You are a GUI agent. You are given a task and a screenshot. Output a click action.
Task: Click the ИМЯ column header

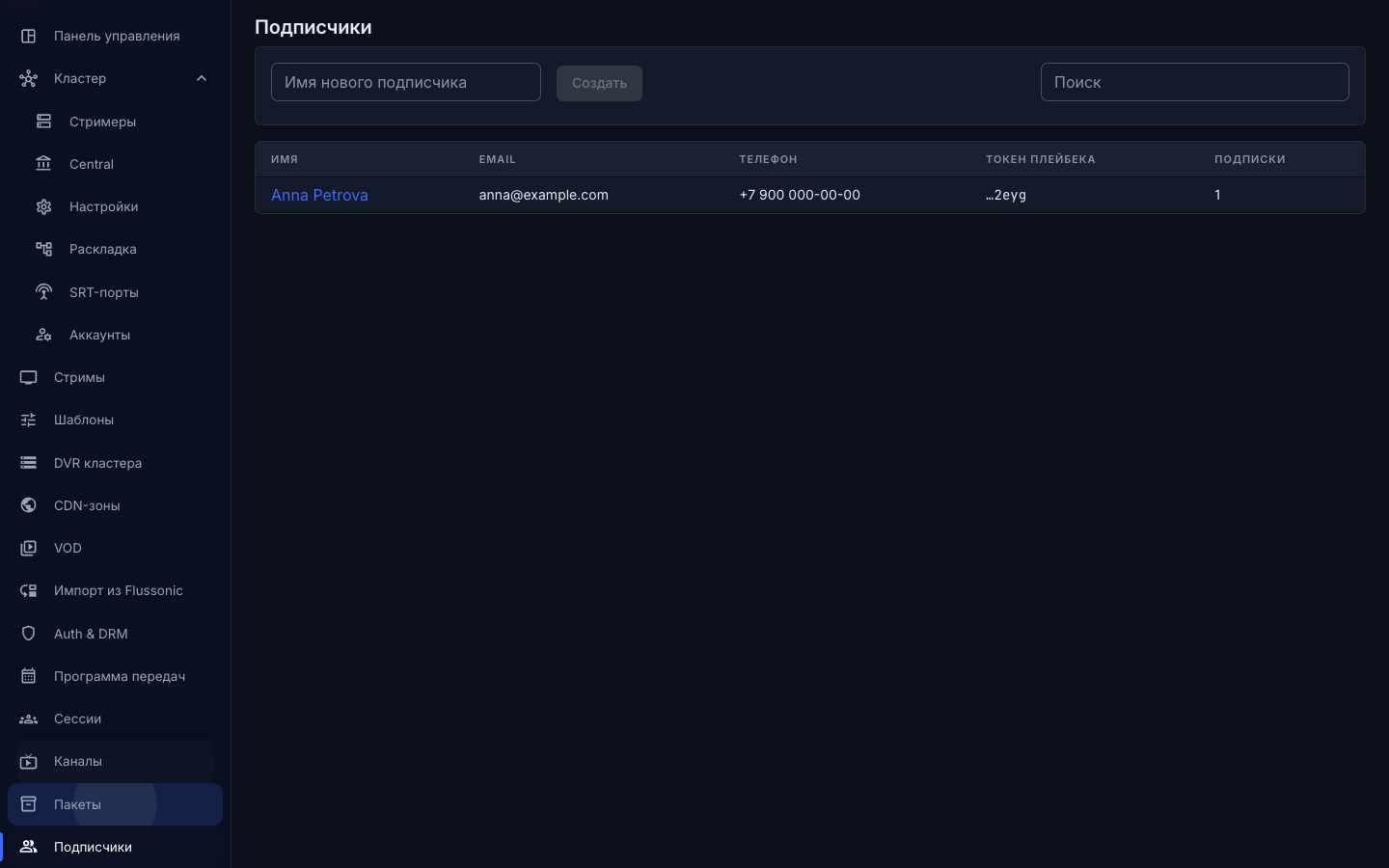pos(285,159)
